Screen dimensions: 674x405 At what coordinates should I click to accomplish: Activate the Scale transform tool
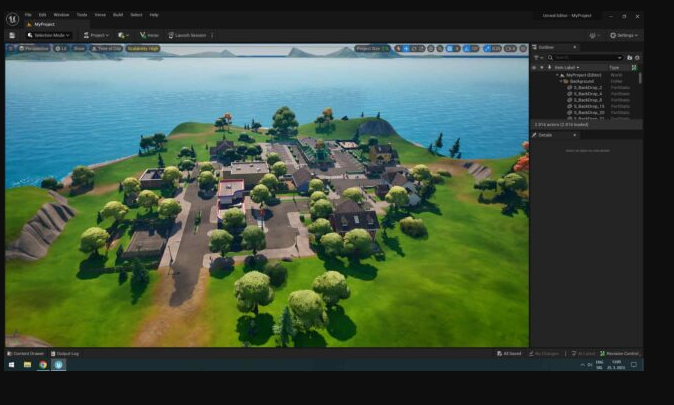tap(421, 49)
